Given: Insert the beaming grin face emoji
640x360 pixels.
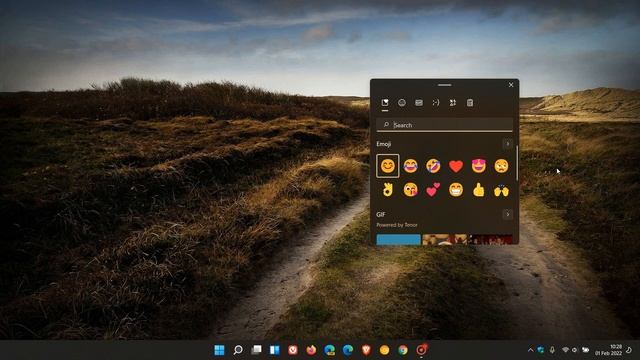Looking at the screenshot, I should [x=456, y=190].
